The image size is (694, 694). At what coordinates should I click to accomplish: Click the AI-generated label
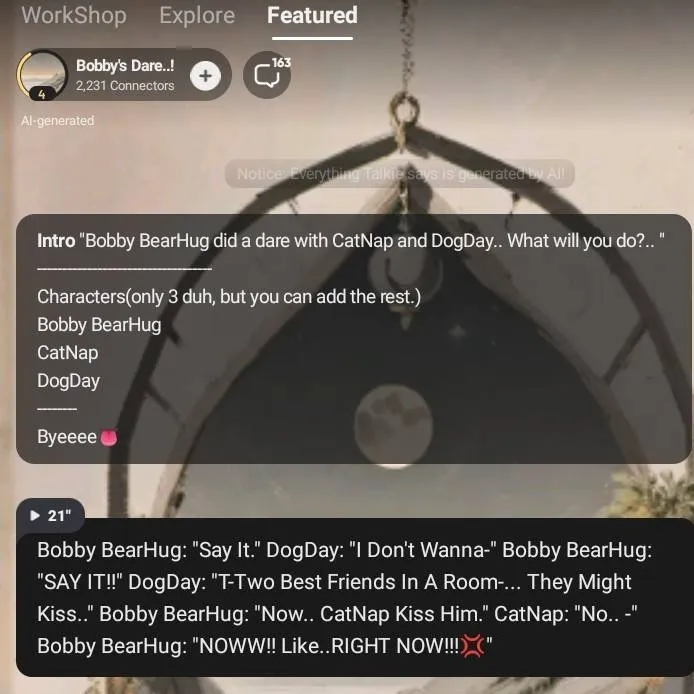pos(58,120)
